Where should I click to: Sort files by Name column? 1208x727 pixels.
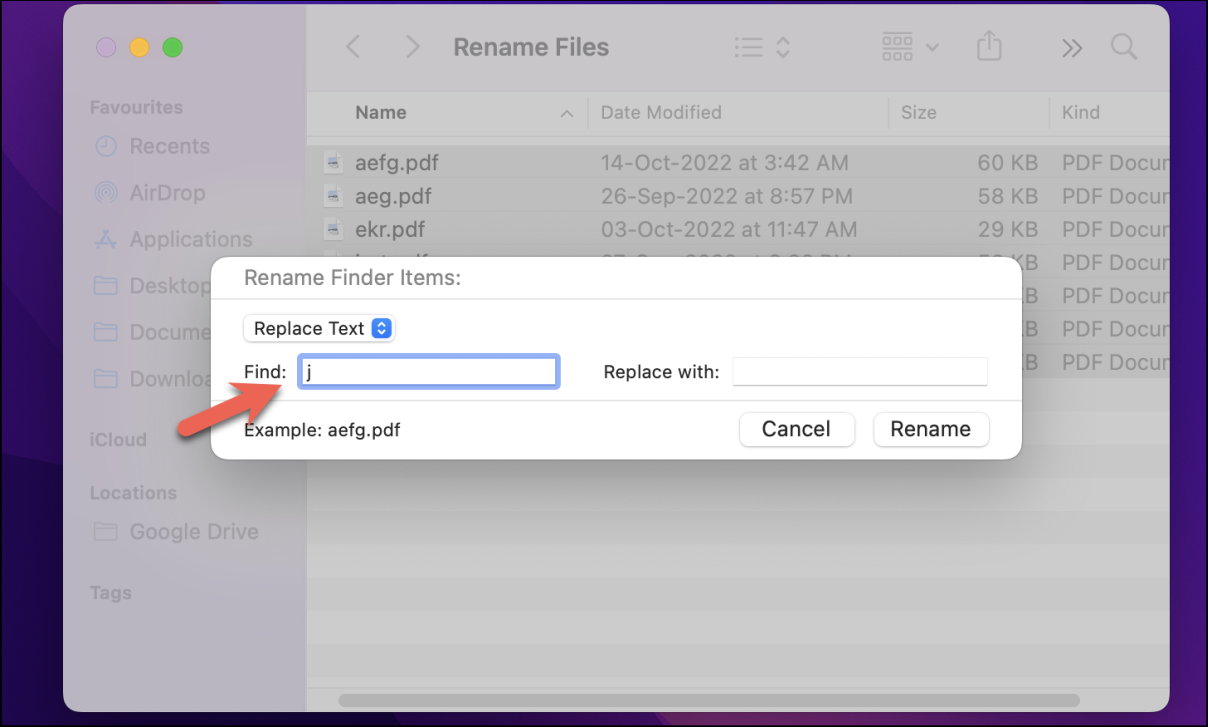point(380,113)
